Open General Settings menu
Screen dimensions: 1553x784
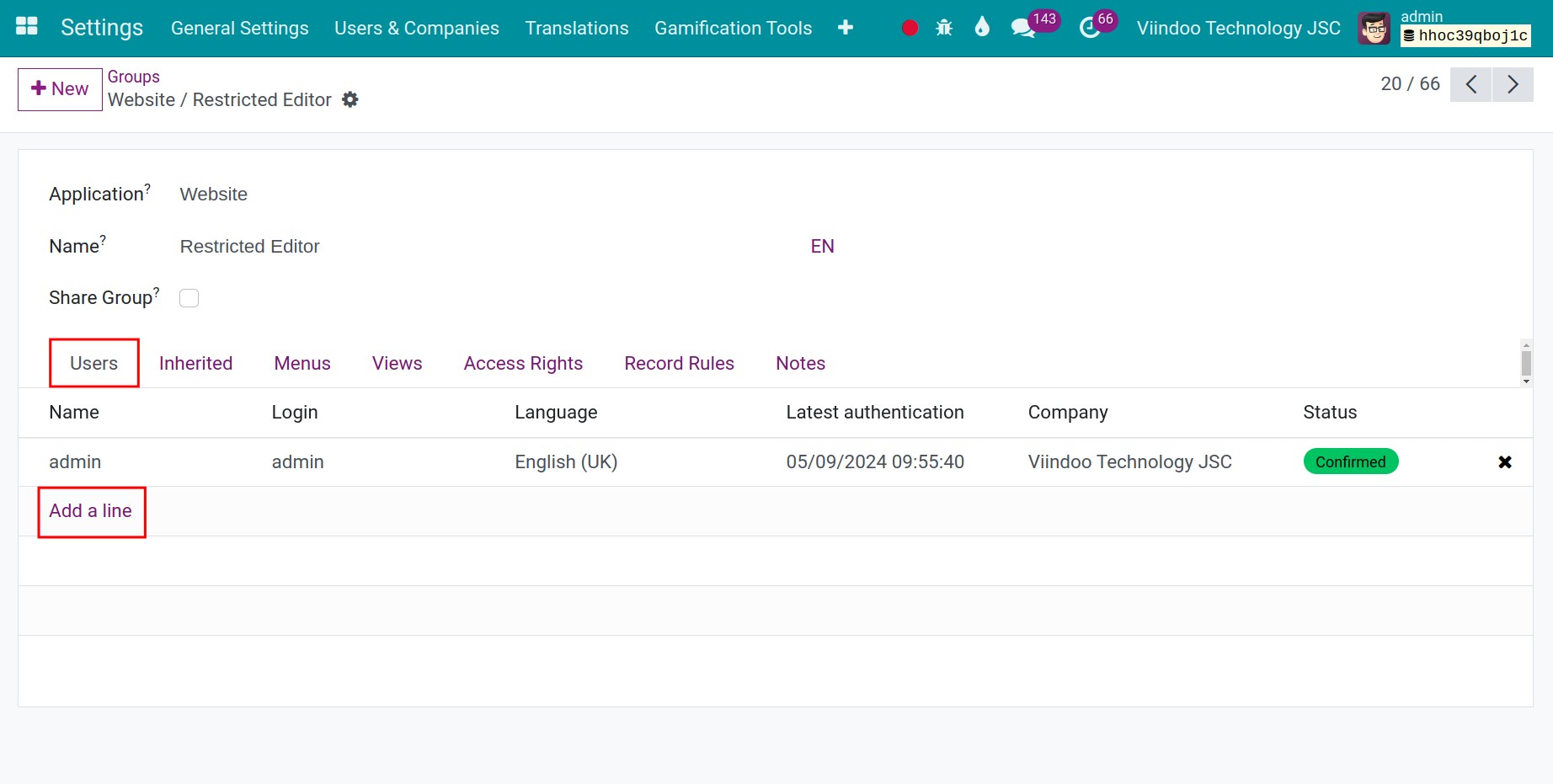coord(240,28)
